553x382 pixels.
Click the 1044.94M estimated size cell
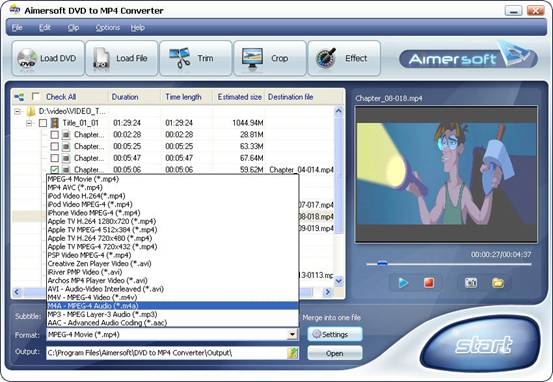click(248, 123)
